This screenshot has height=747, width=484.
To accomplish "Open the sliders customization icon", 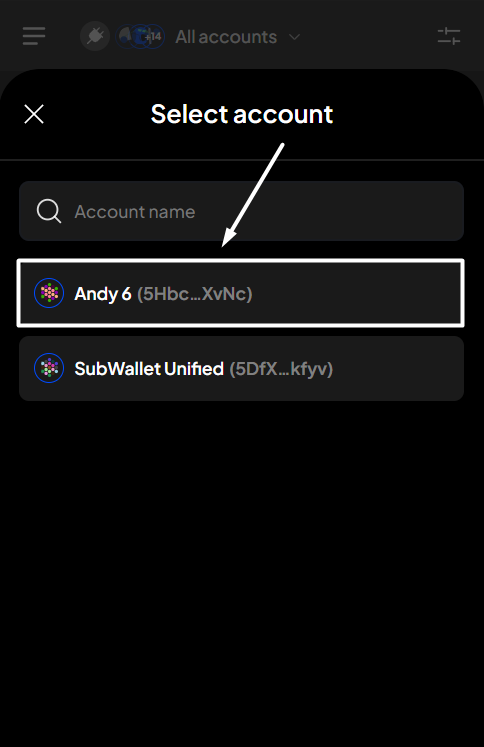I will coord(449,36).
